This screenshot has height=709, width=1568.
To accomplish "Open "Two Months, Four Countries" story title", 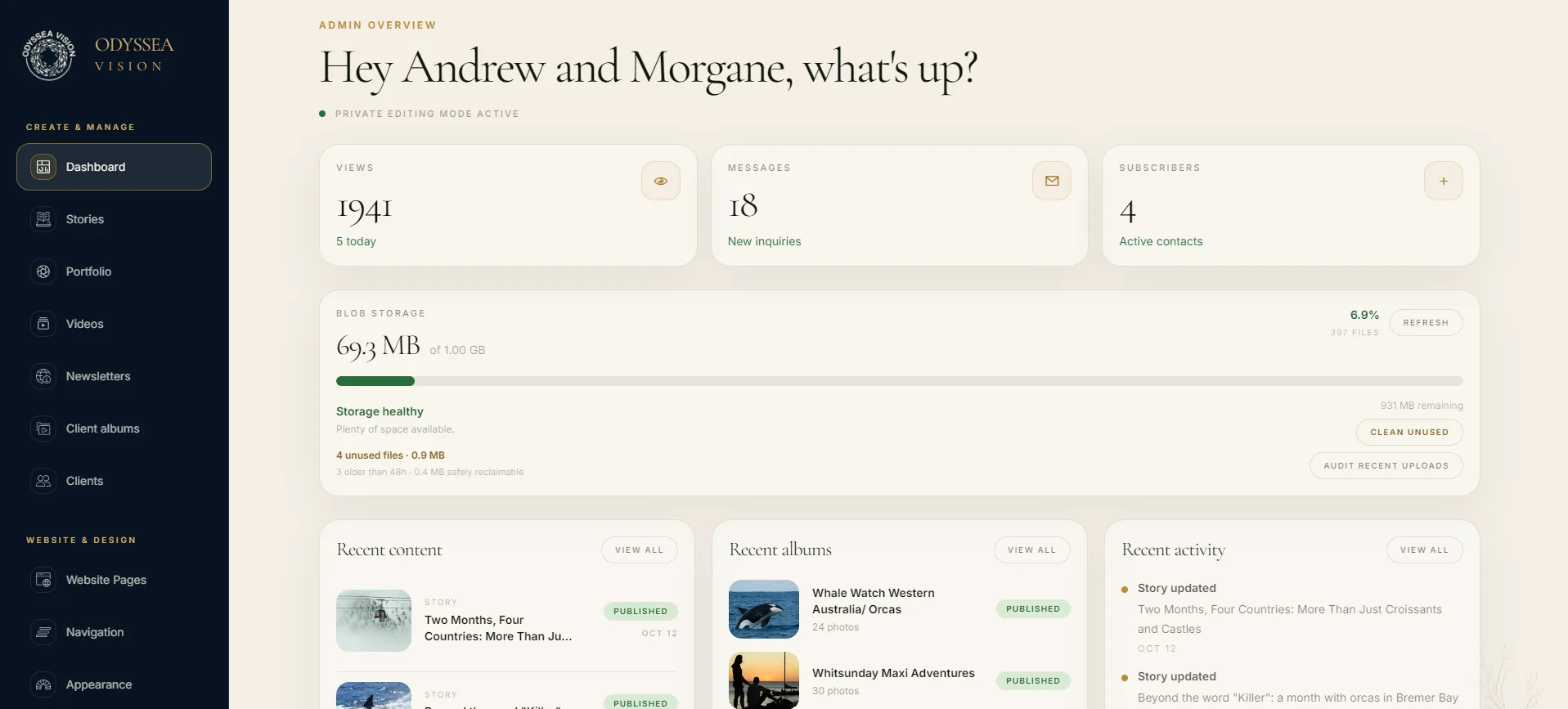I will tap(498, 628).
